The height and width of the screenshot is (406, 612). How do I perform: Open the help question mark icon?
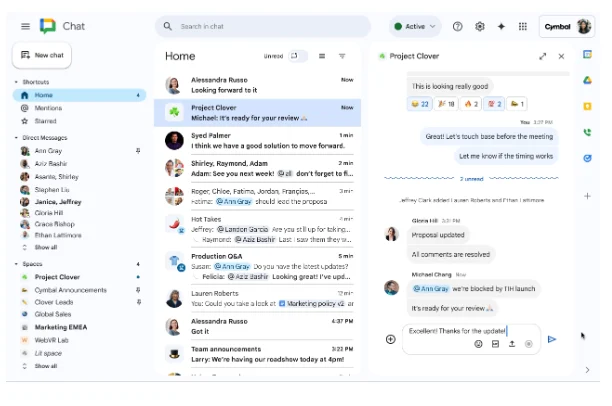pos(457,27)
